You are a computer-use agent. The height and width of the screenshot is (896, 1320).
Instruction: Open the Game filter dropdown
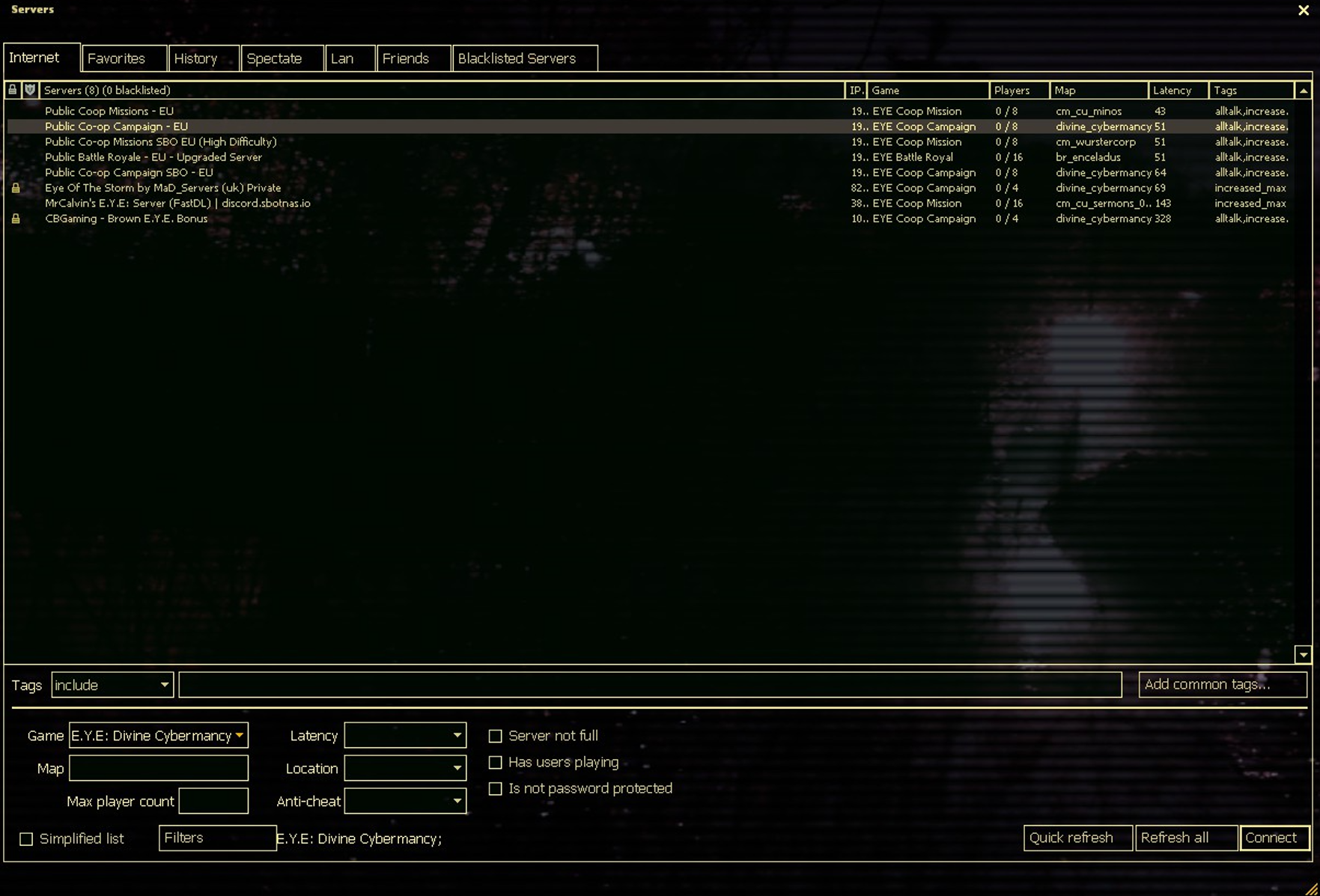point(158,736)
